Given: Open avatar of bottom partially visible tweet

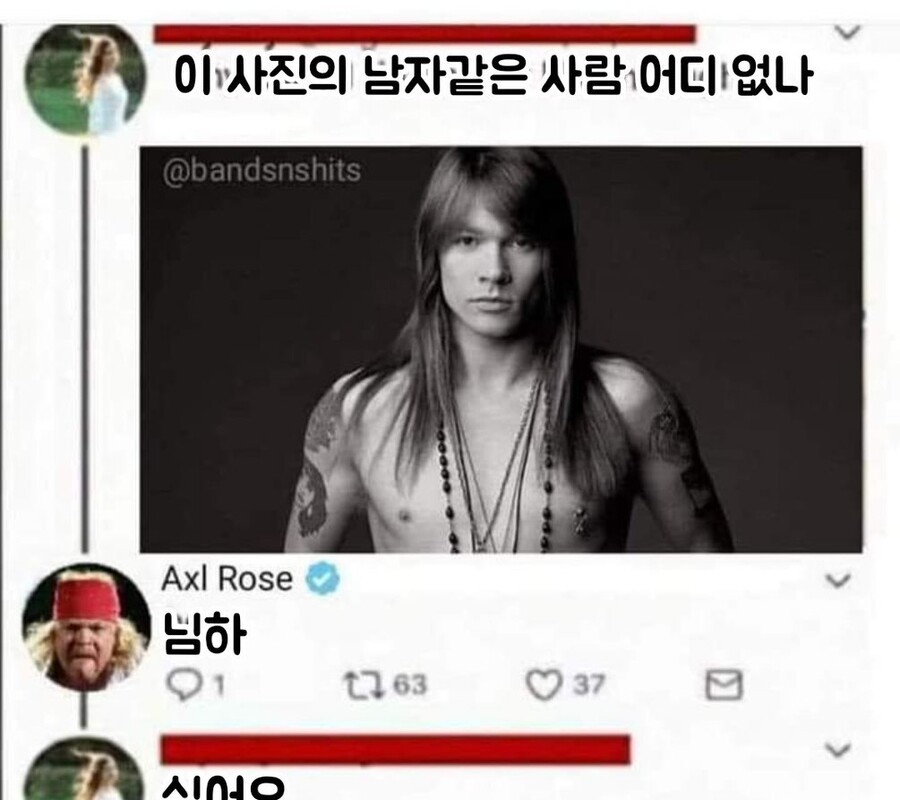Looking at the screenshot, I should coord(85,769).
